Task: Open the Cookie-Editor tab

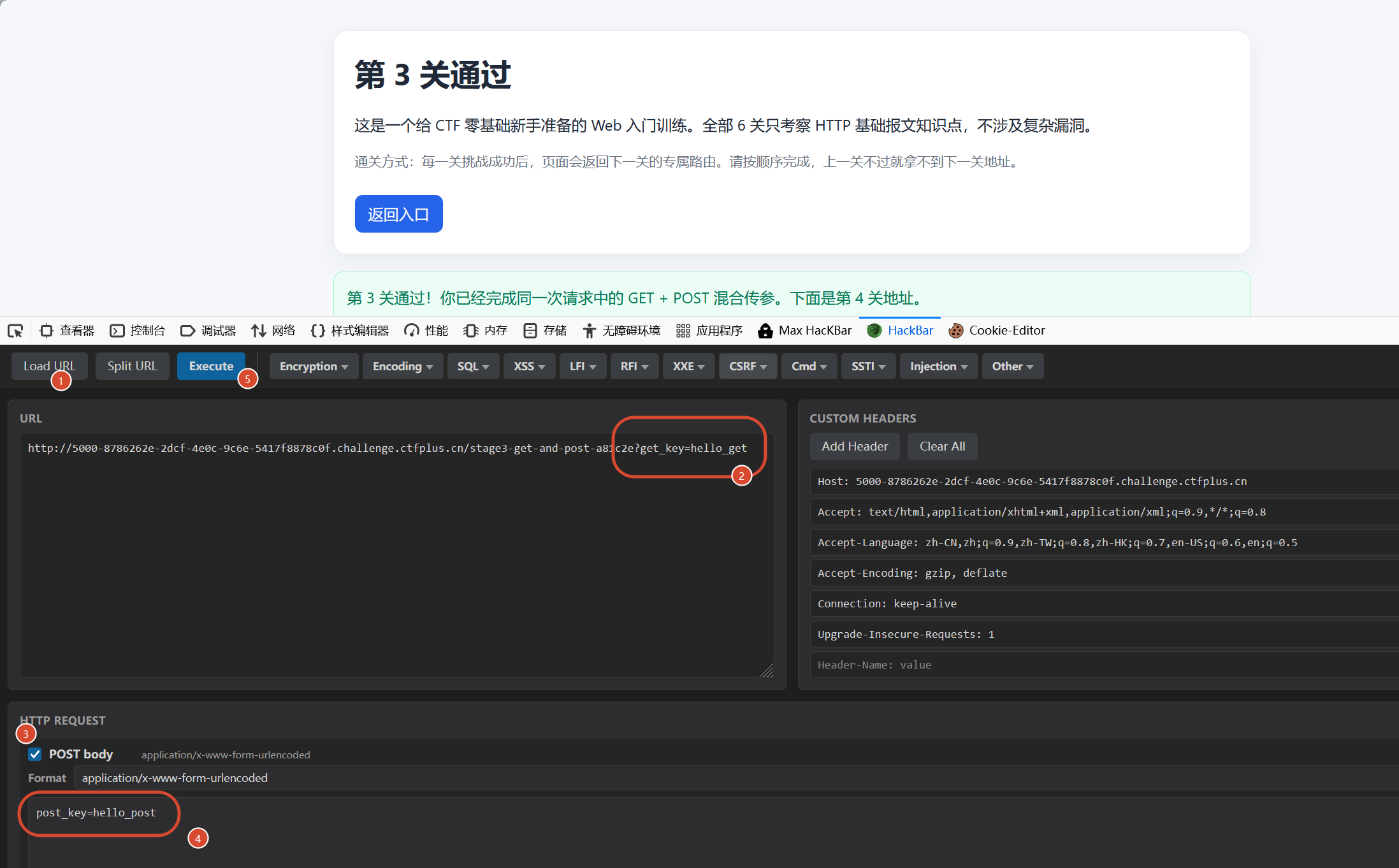Action: coord(997,331)
